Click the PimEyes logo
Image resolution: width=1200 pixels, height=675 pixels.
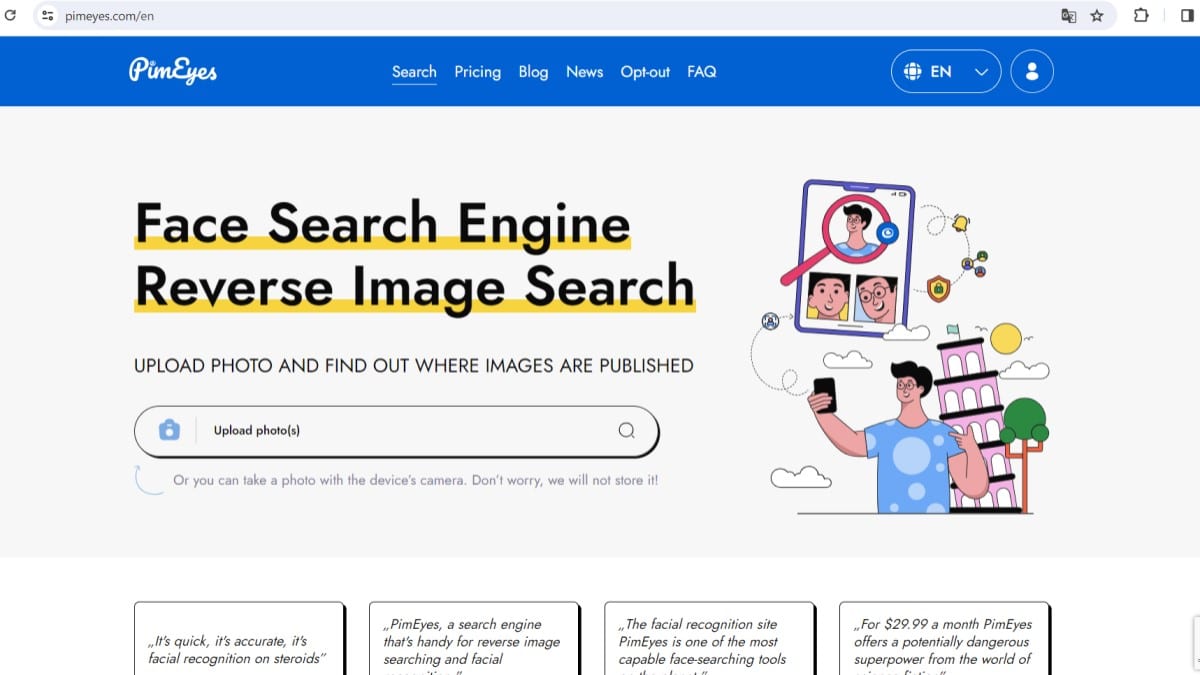point(172,71)
